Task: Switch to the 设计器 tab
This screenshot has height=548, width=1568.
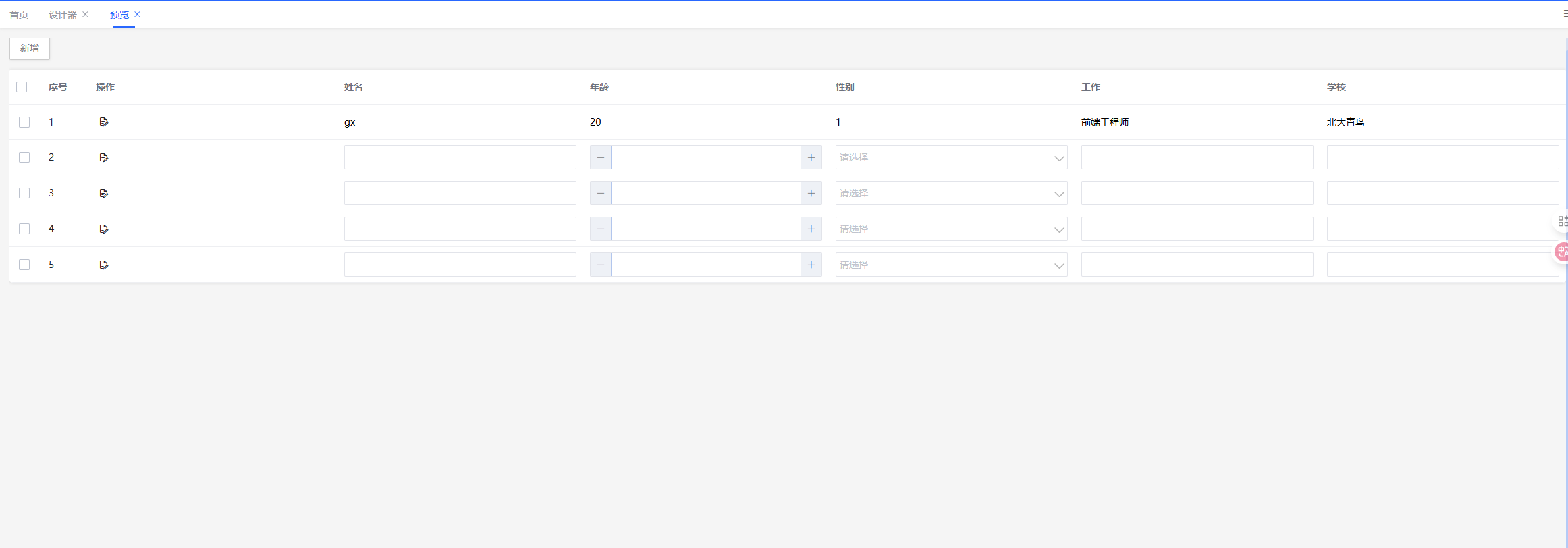Action: click(63, 15)
